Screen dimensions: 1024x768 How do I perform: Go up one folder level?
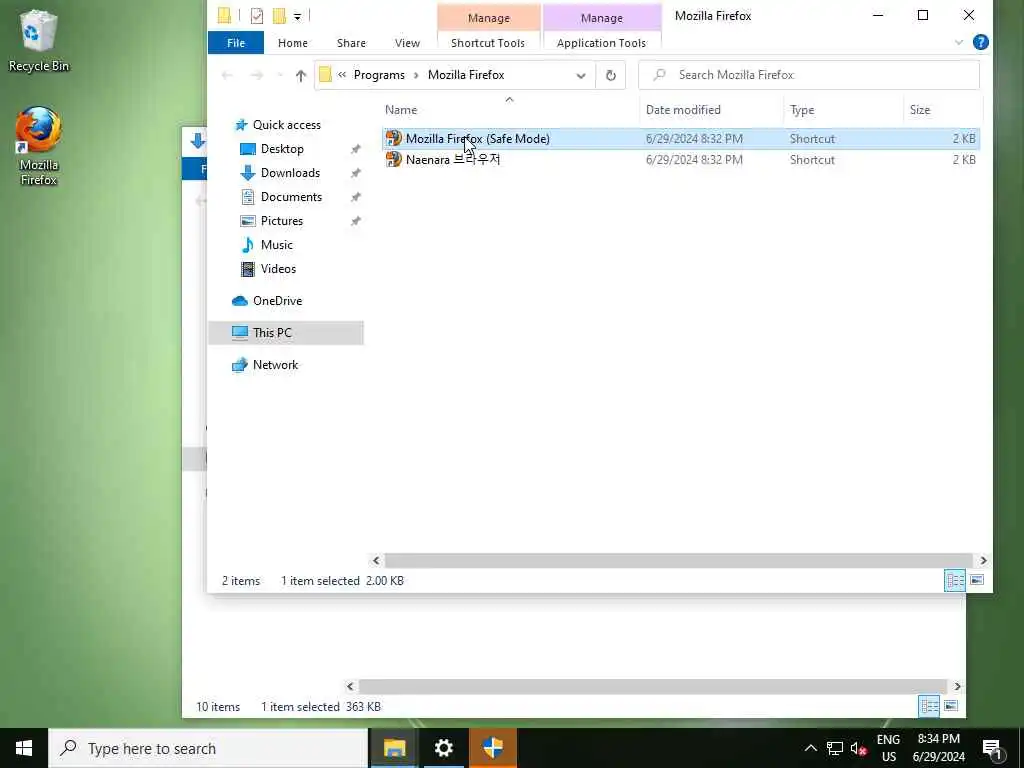300,75
